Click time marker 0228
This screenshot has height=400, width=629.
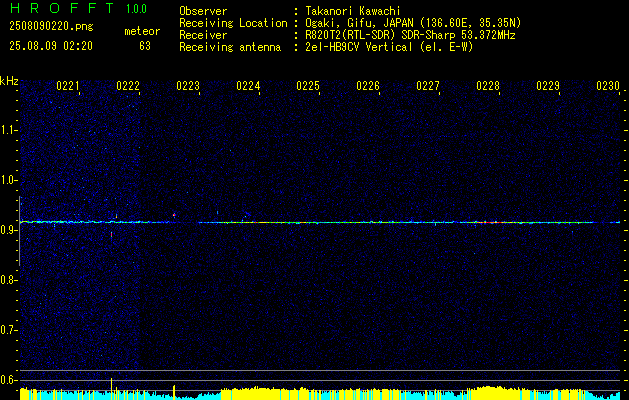[488, 86]
